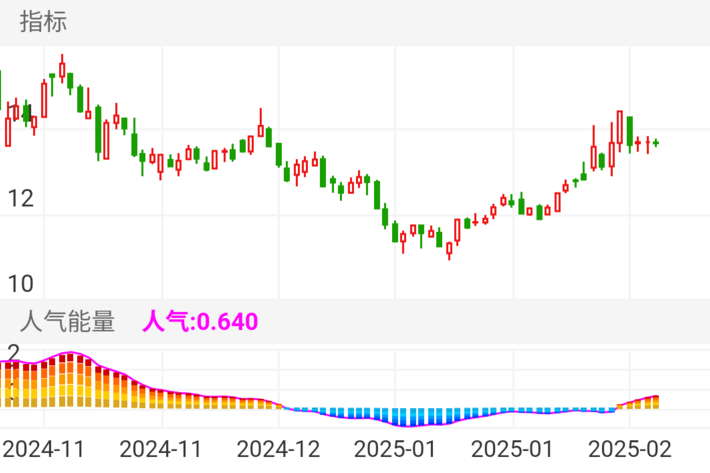Select the 2025-02 date label
This screenshot has width=710, height=473.
pyautogui.click(x=628, y=446)
